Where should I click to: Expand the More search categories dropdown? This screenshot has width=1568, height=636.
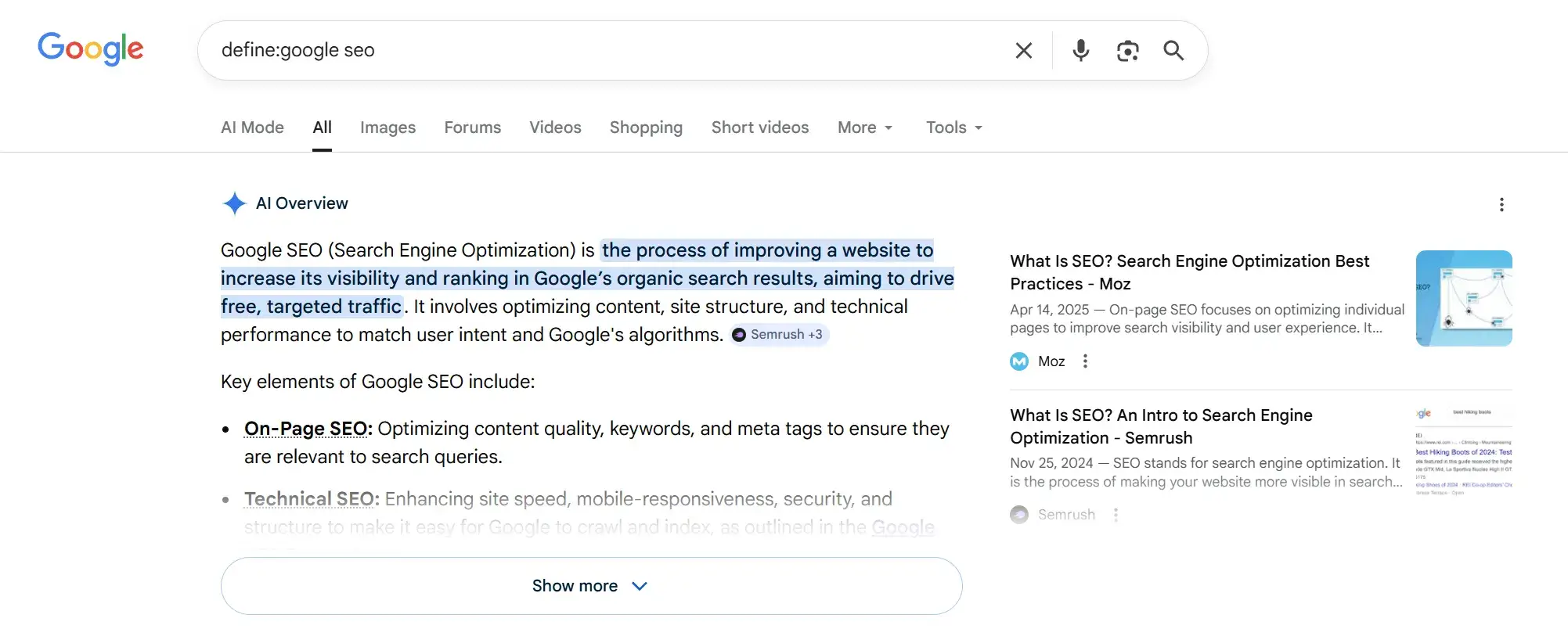point(864,127)
